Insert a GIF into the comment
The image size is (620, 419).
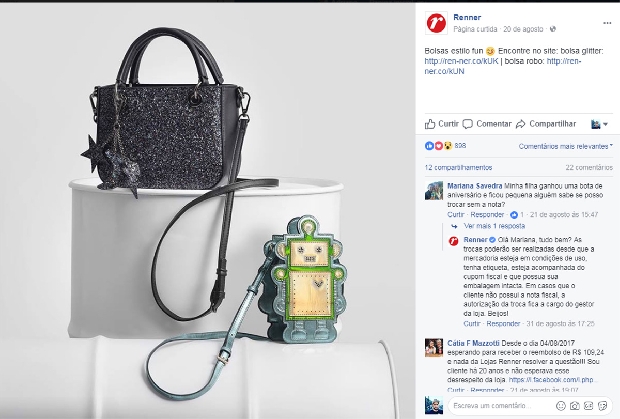pos(588,406)
